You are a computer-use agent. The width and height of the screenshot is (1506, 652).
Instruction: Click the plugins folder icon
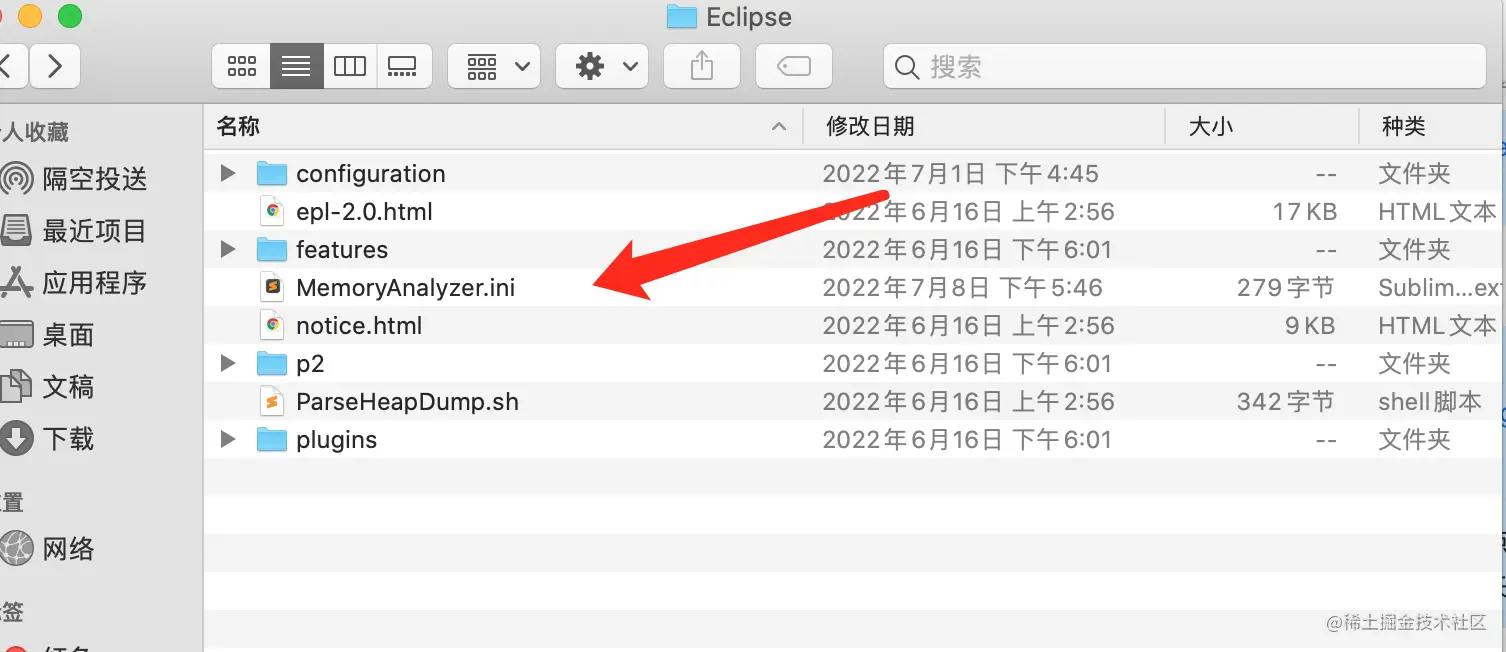[x=272, y=439]
